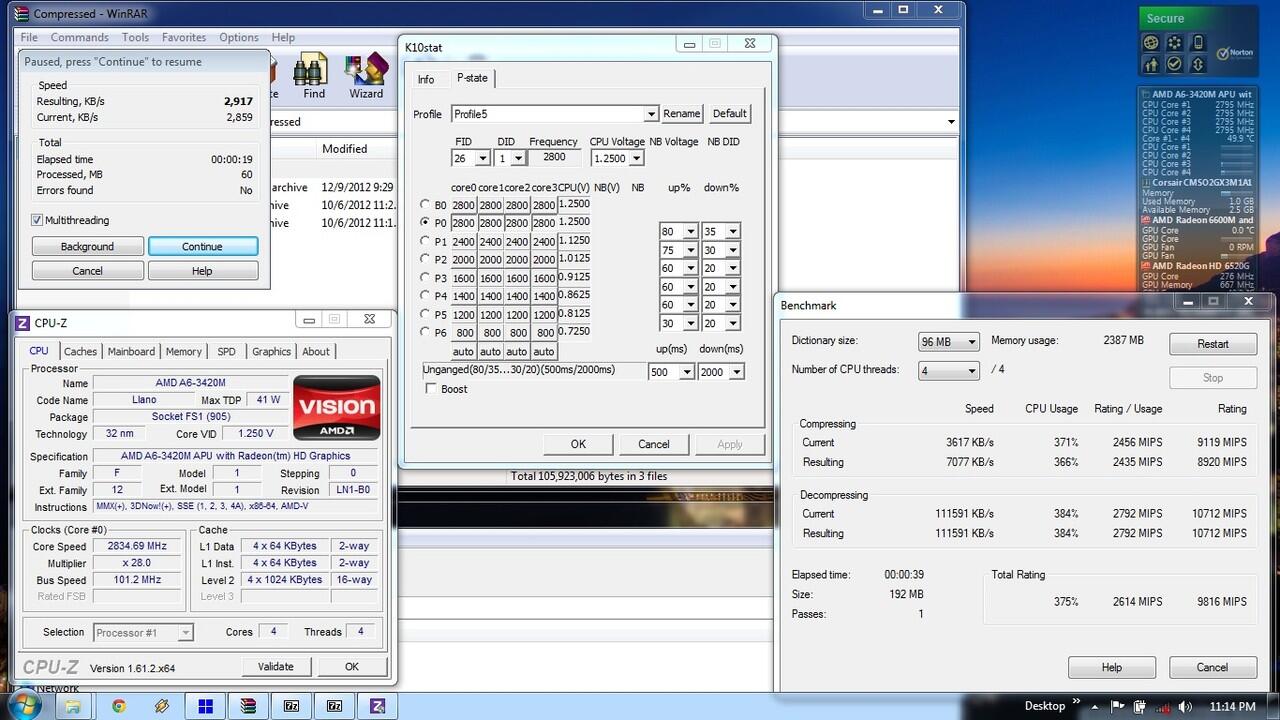Switch to the second 7-Zip taskbar button
Image resolution: width=1280 pixels, height=720 pixels.
(x=334, y=706)
